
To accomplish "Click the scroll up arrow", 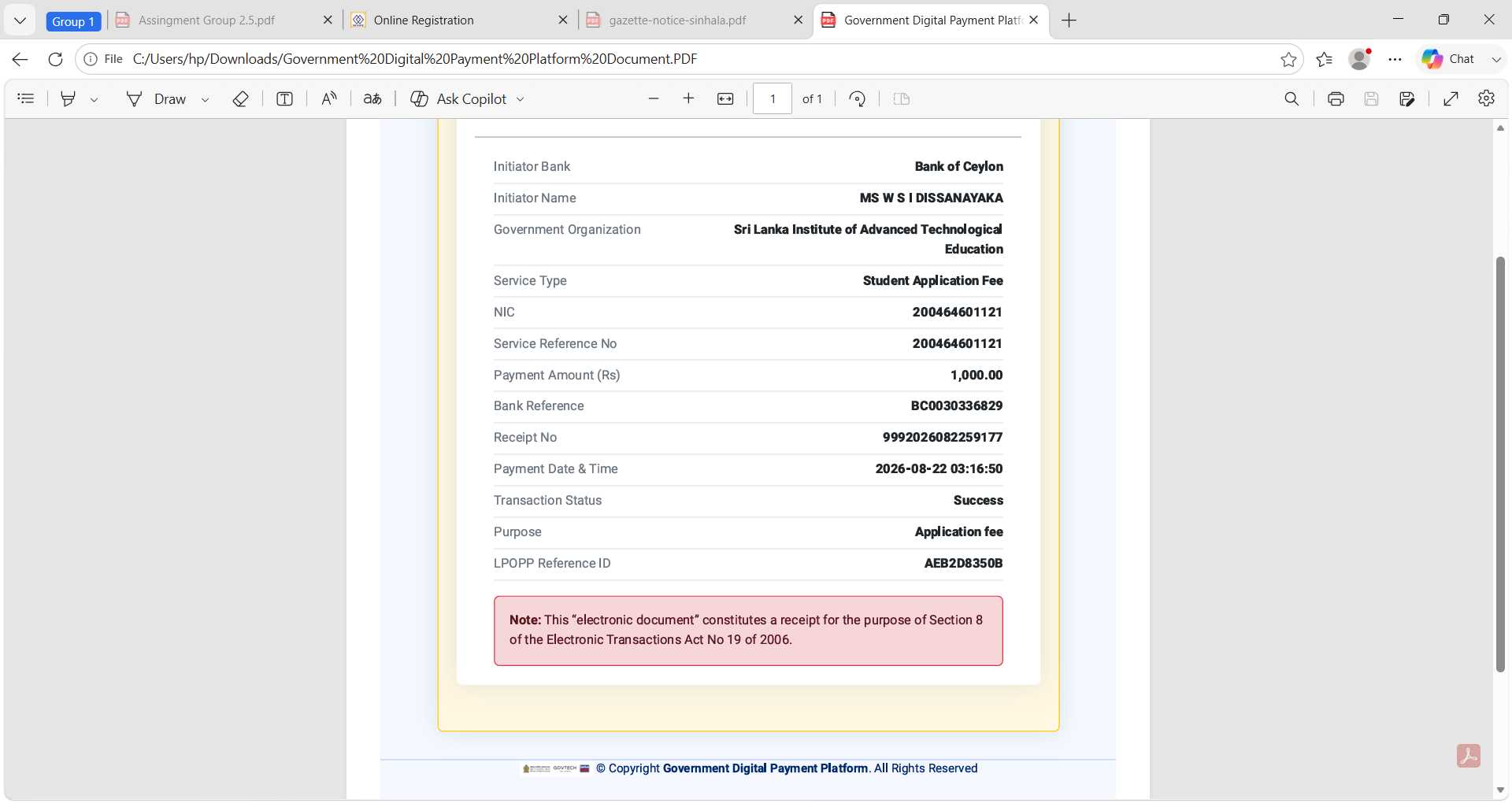I will (x=1500, y=128).
